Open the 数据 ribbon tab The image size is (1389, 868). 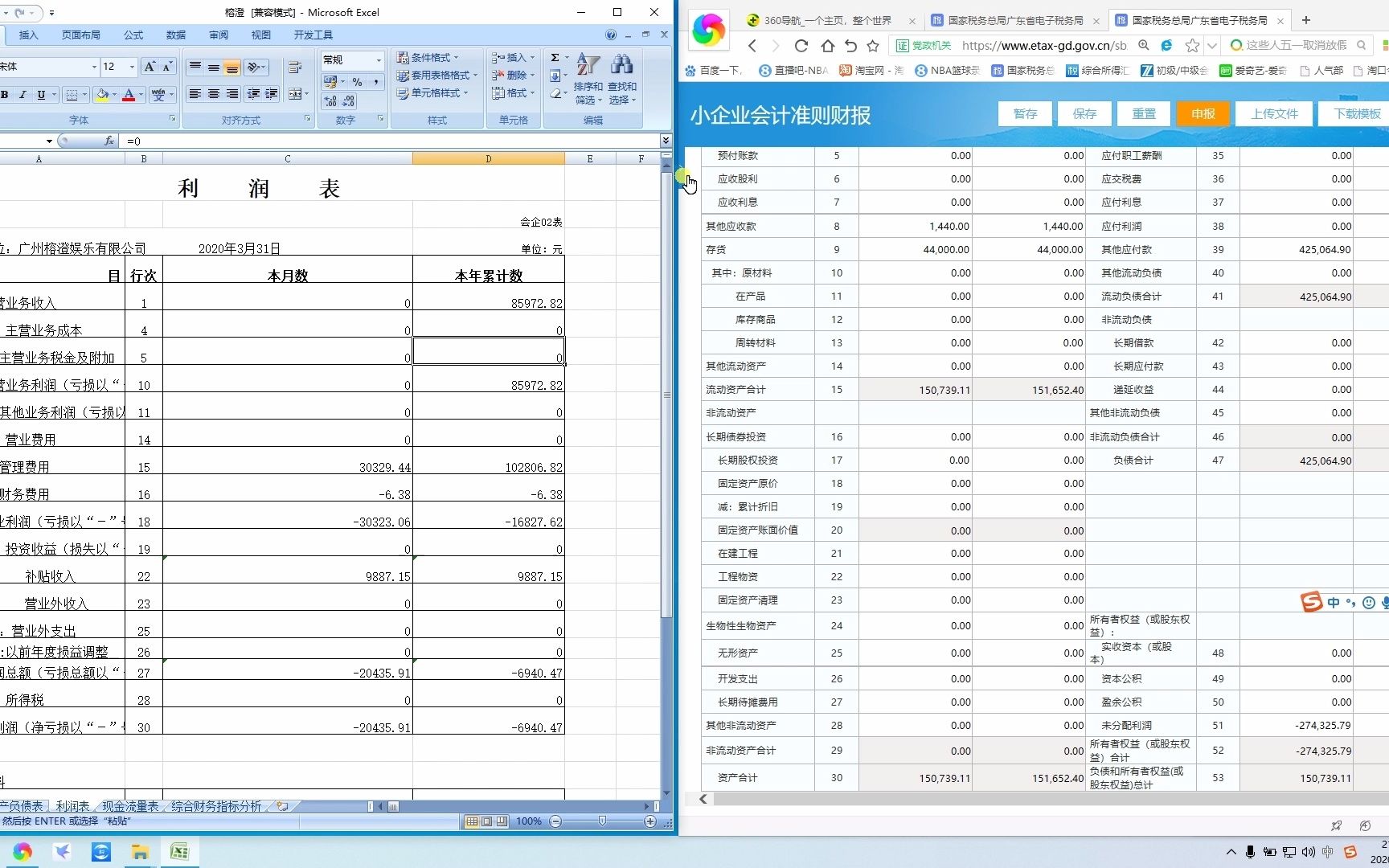(176, 35)
